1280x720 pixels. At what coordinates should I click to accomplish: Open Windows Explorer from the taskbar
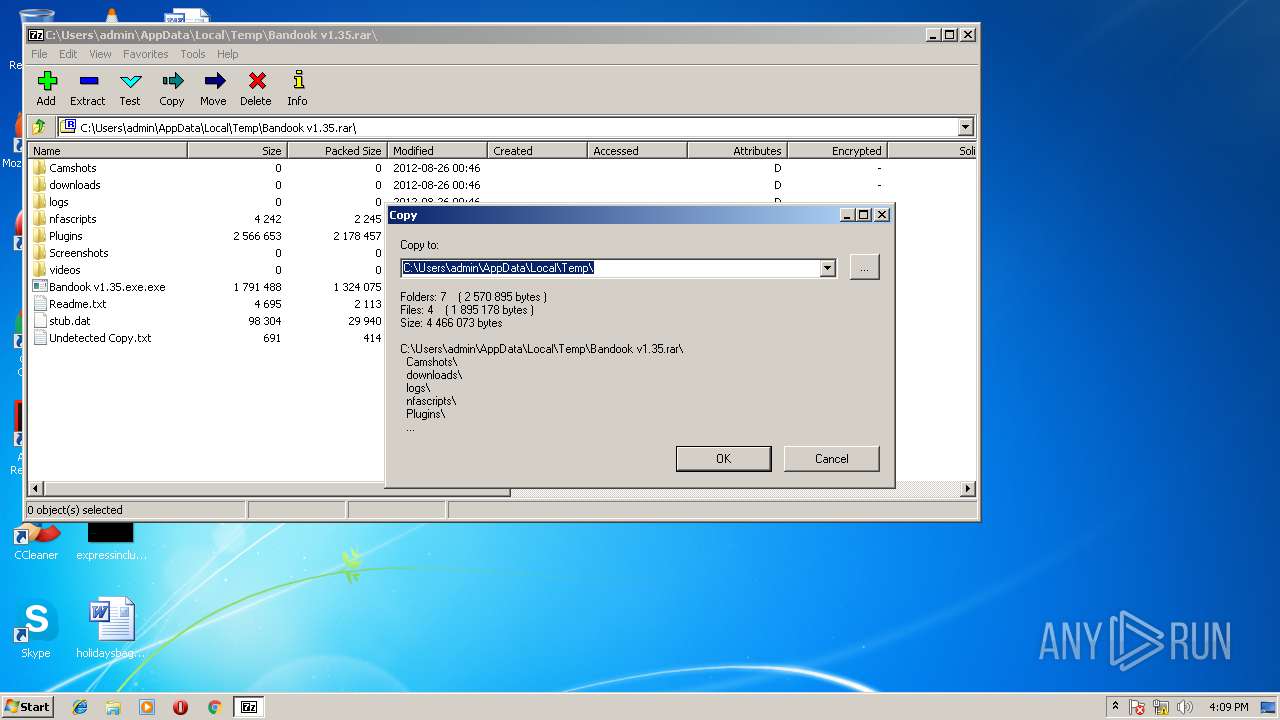[113, 707]
